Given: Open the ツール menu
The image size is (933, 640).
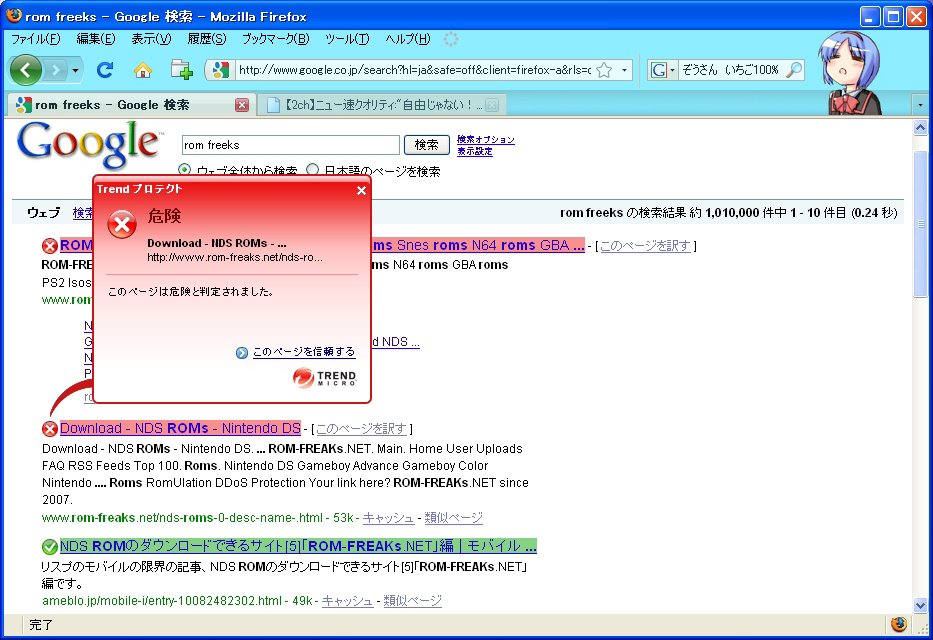Looking at the screenshot, I should click(x=347, y=39).
